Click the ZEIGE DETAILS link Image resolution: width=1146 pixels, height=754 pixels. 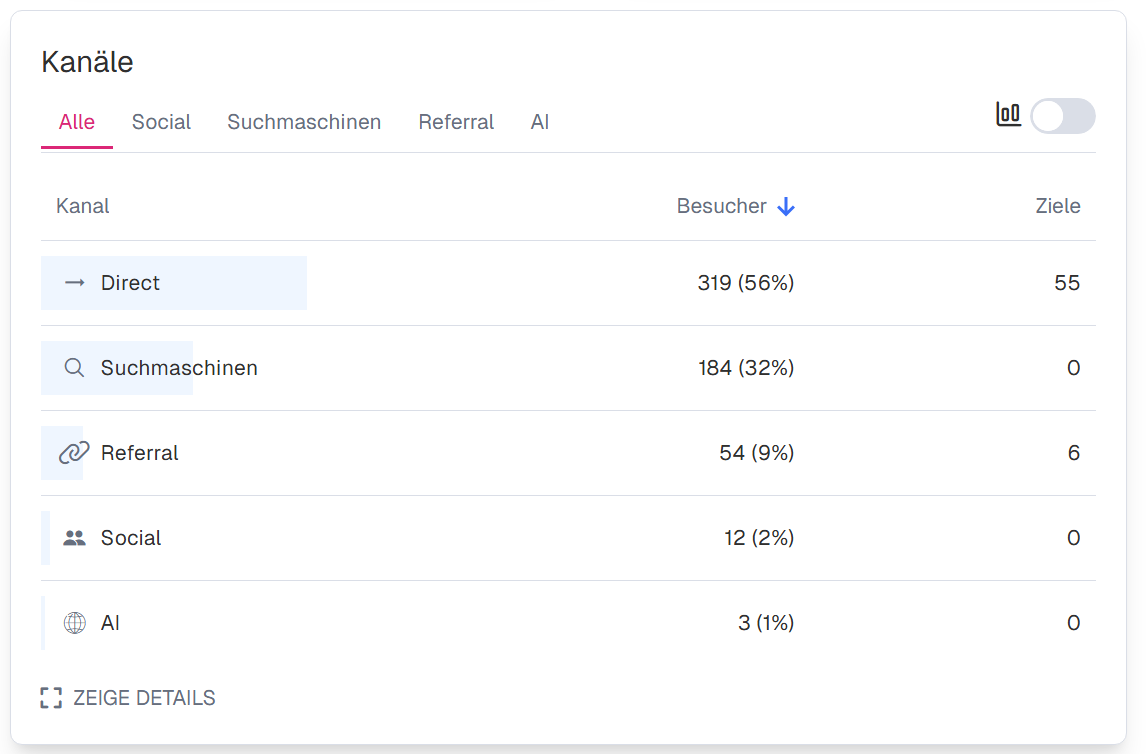pyautogui.click(x=144, y=698)
